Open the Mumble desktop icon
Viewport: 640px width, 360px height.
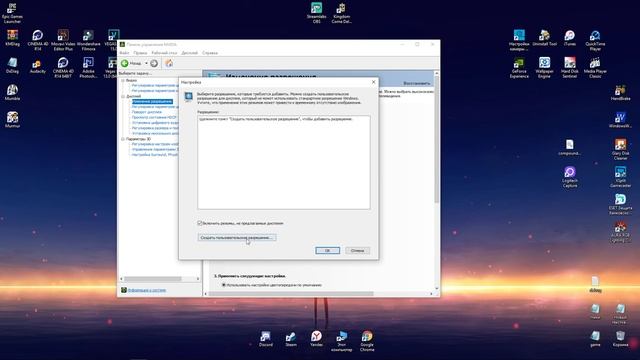(12, 92)
